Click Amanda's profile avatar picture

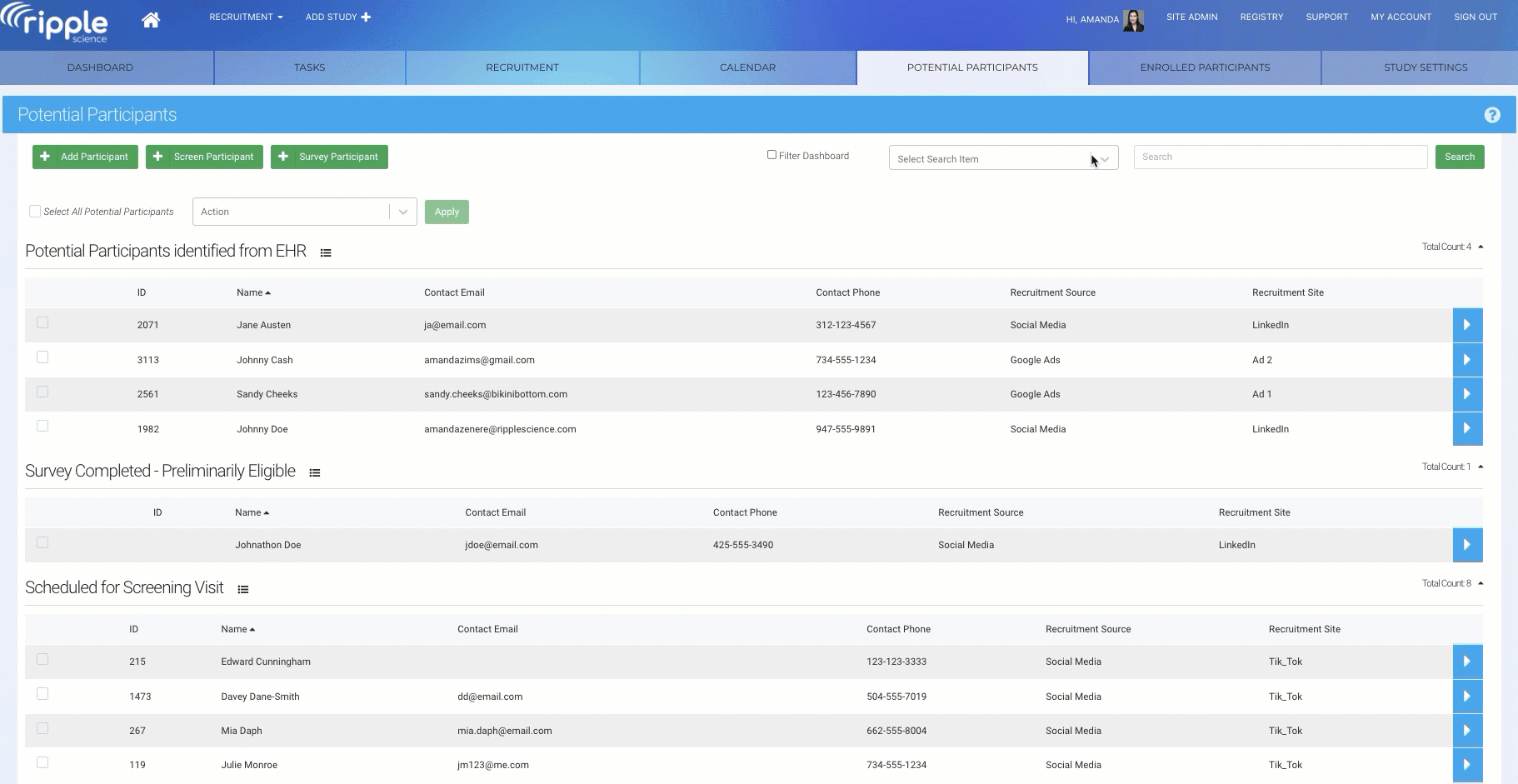click(x=1133, y=20)
